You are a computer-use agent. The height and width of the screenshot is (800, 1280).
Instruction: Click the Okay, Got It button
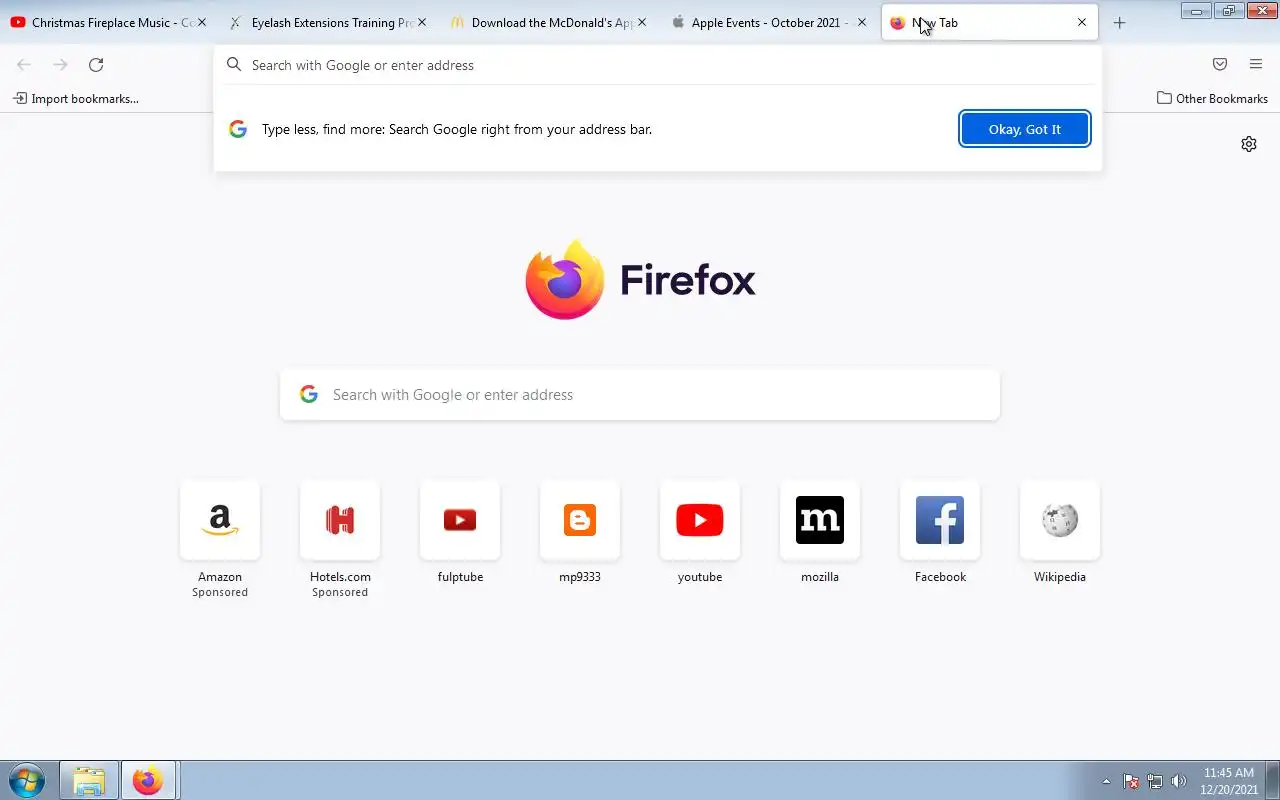coord(1025,129)
